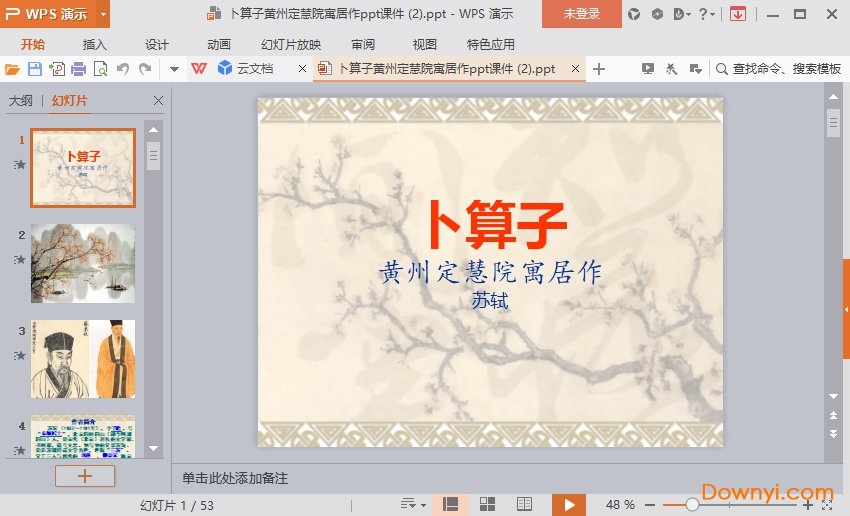Click the Open folder icon
Image resolution: width=850 pixels, height=516 pixels.
12,69
